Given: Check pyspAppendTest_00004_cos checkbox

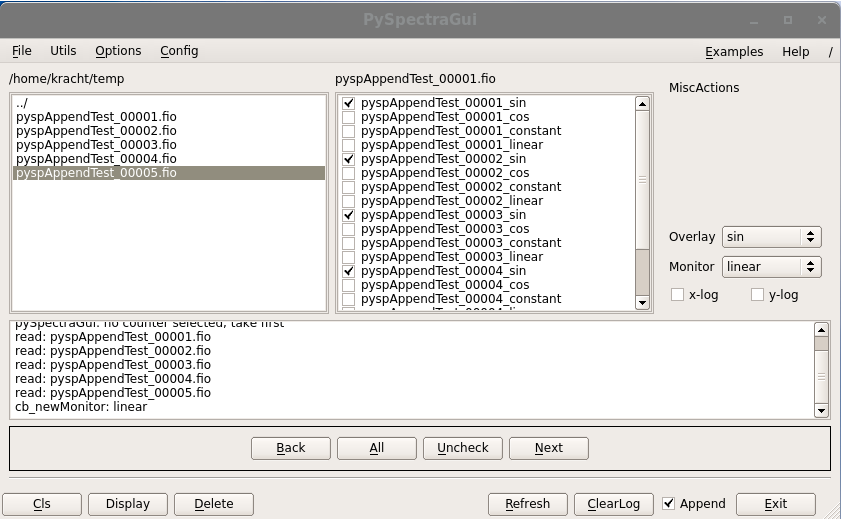Looking at the screenshot, I should [349, 285].
